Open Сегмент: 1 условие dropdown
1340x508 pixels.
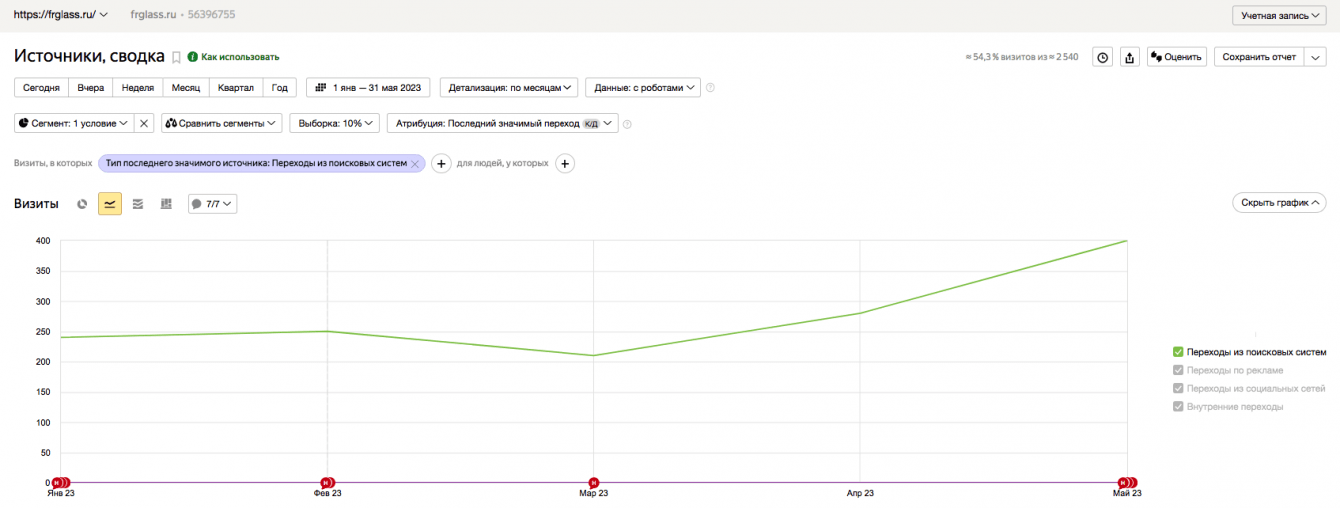tap(74, 123)
